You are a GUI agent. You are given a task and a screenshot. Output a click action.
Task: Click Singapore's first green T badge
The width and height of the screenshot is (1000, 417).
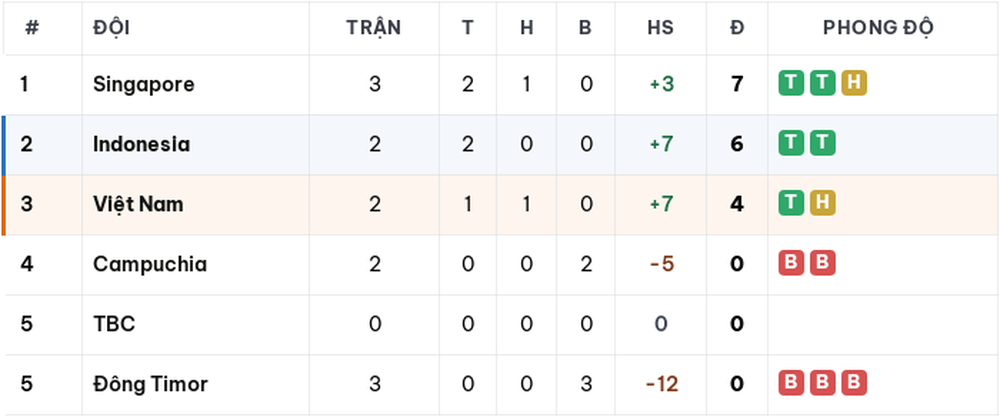point(791,84)
